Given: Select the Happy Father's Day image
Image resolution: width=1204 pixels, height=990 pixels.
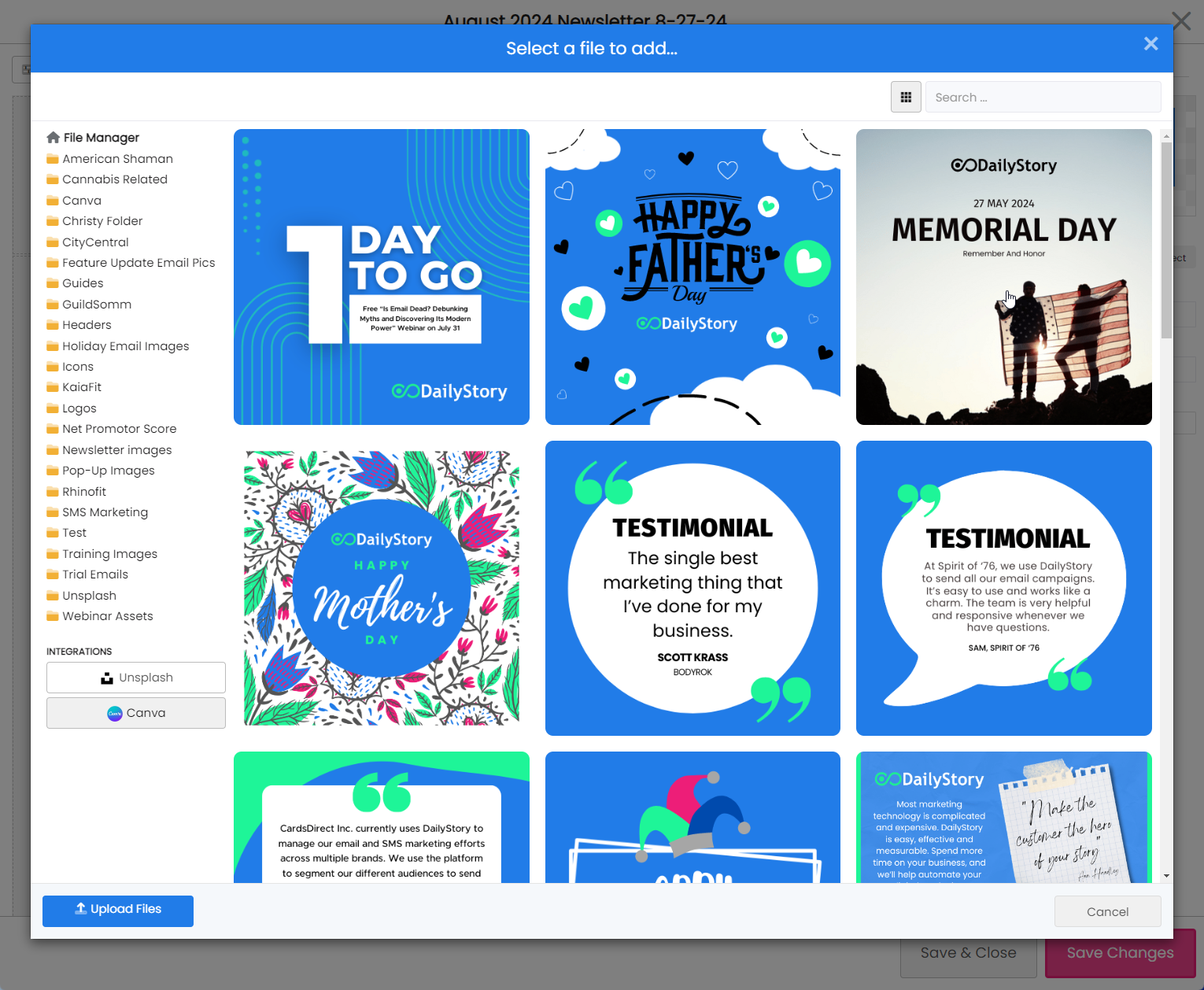Looking at the screenshot, I should point(692,277).
